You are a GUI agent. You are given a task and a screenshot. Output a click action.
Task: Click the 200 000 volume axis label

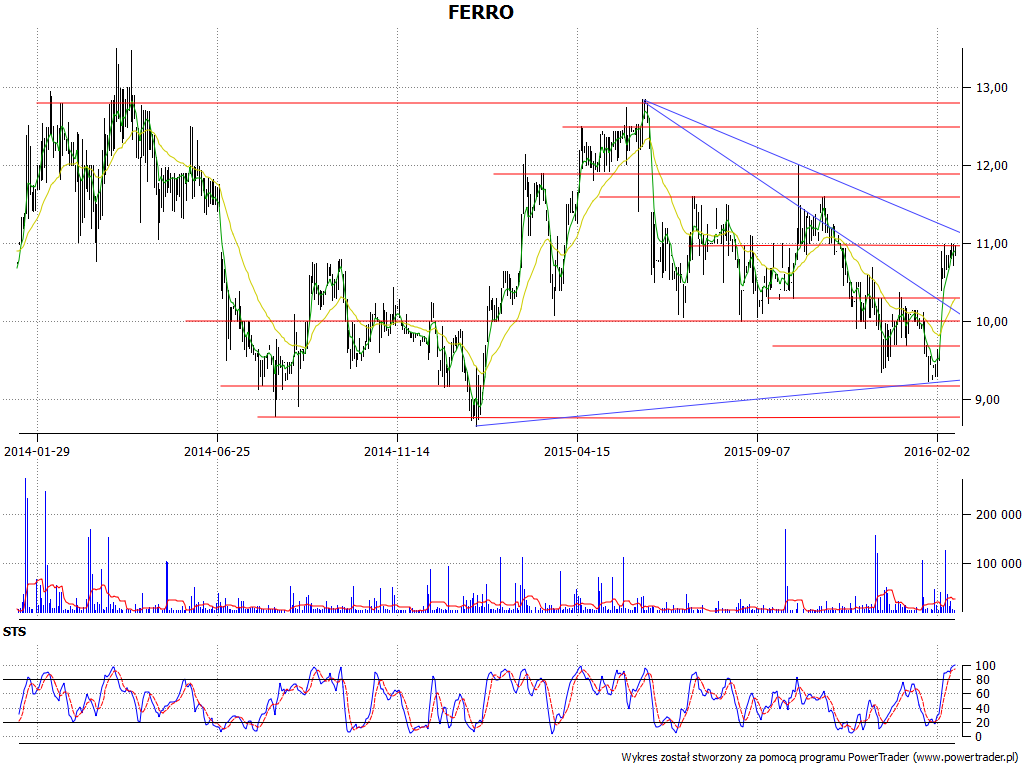tap(999, 515)
